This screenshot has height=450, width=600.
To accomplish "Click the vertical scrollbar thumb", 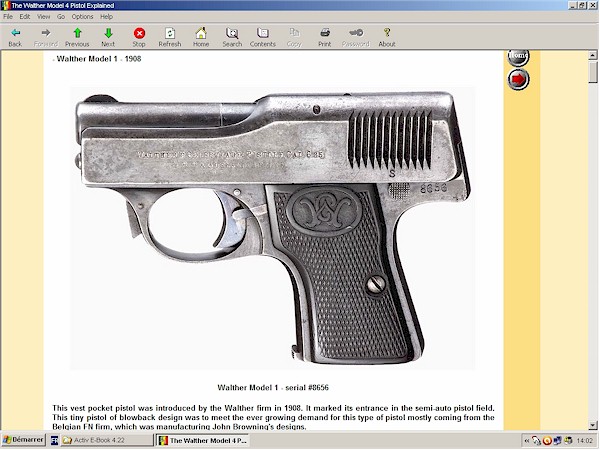I will (593, 72).
